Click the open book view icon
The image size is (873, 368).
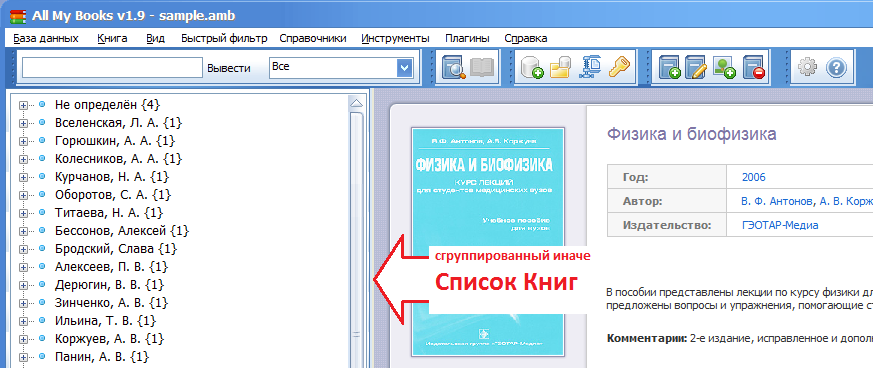click(482, 68)
